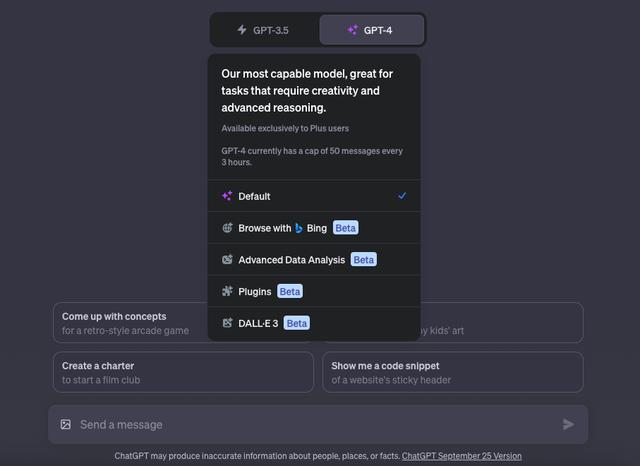Select the Default model option checkmark
The image size is (640, 466).
(x=402, y=196)
